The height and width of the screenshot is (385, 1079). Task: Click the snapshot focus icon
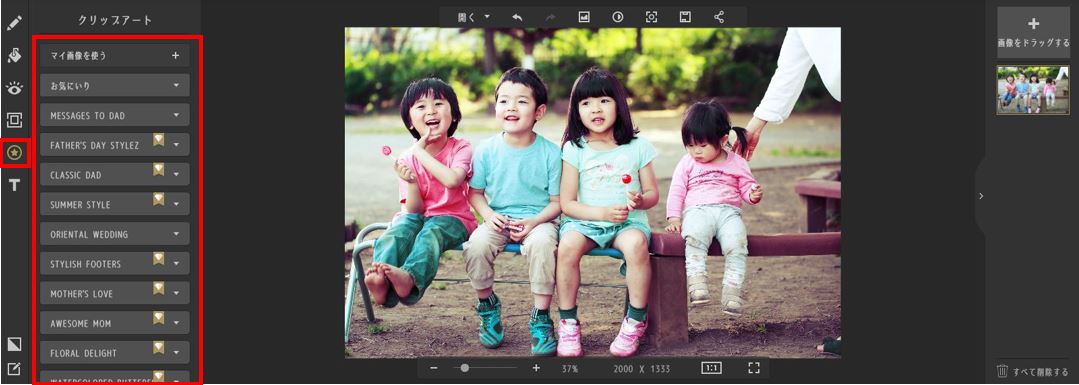tap(652, 17)
